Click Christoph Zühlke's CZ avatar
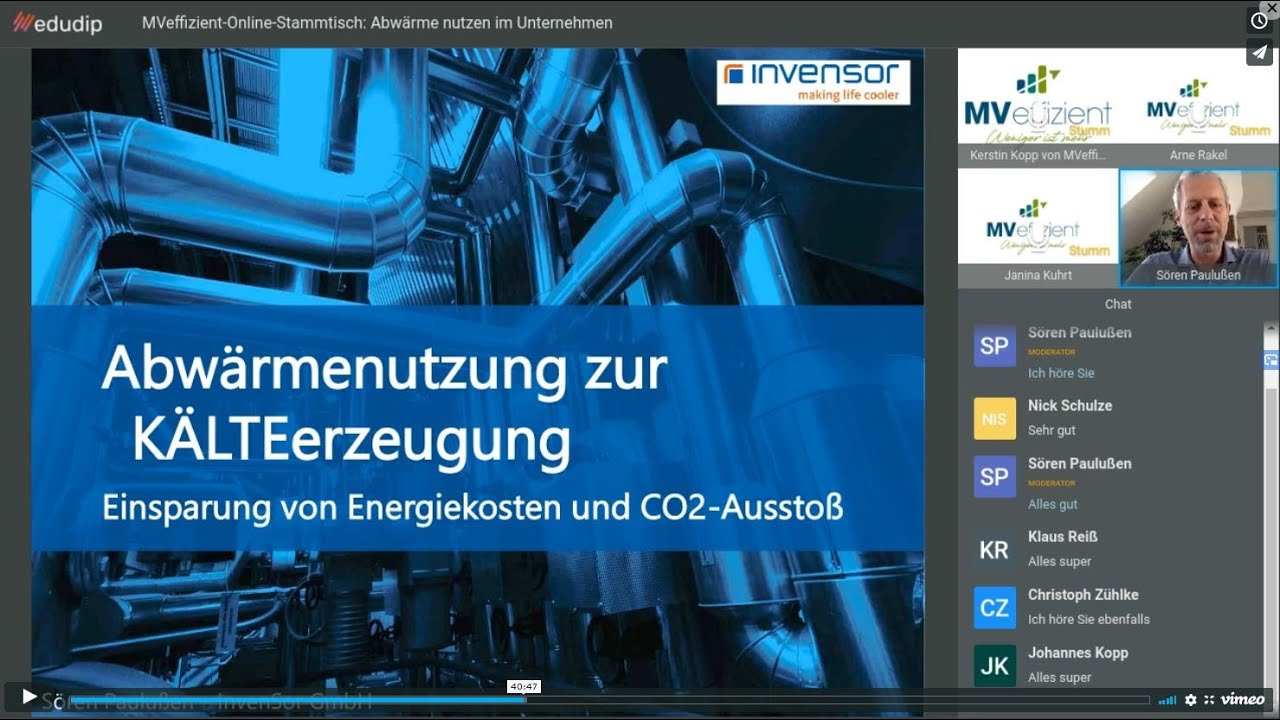Screen dimensions: 1280x720 994,608
